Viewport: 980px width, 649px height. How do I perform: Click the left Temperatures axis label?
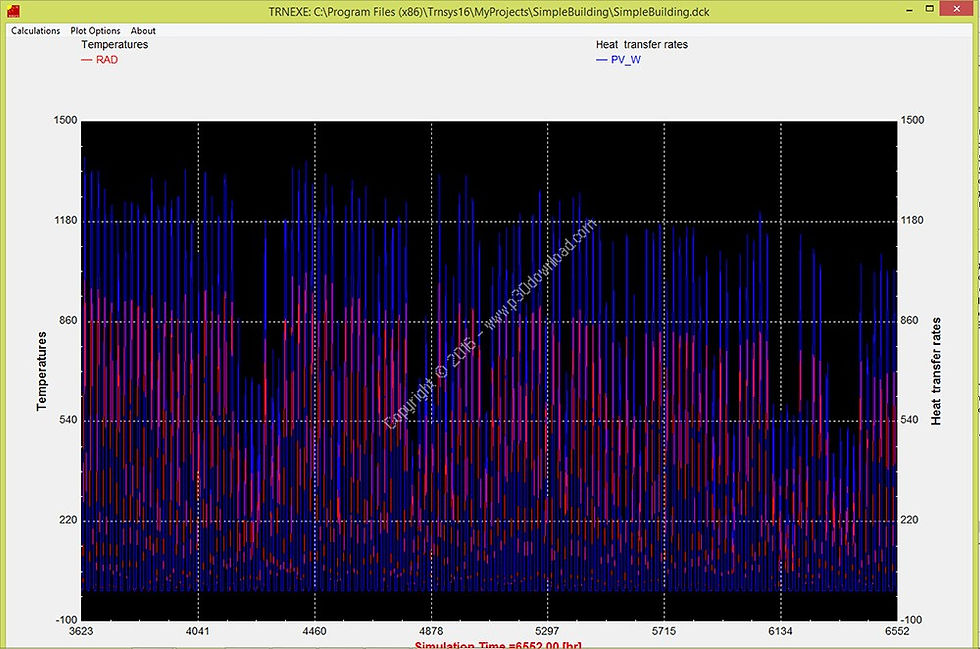(x=41, y=371)
